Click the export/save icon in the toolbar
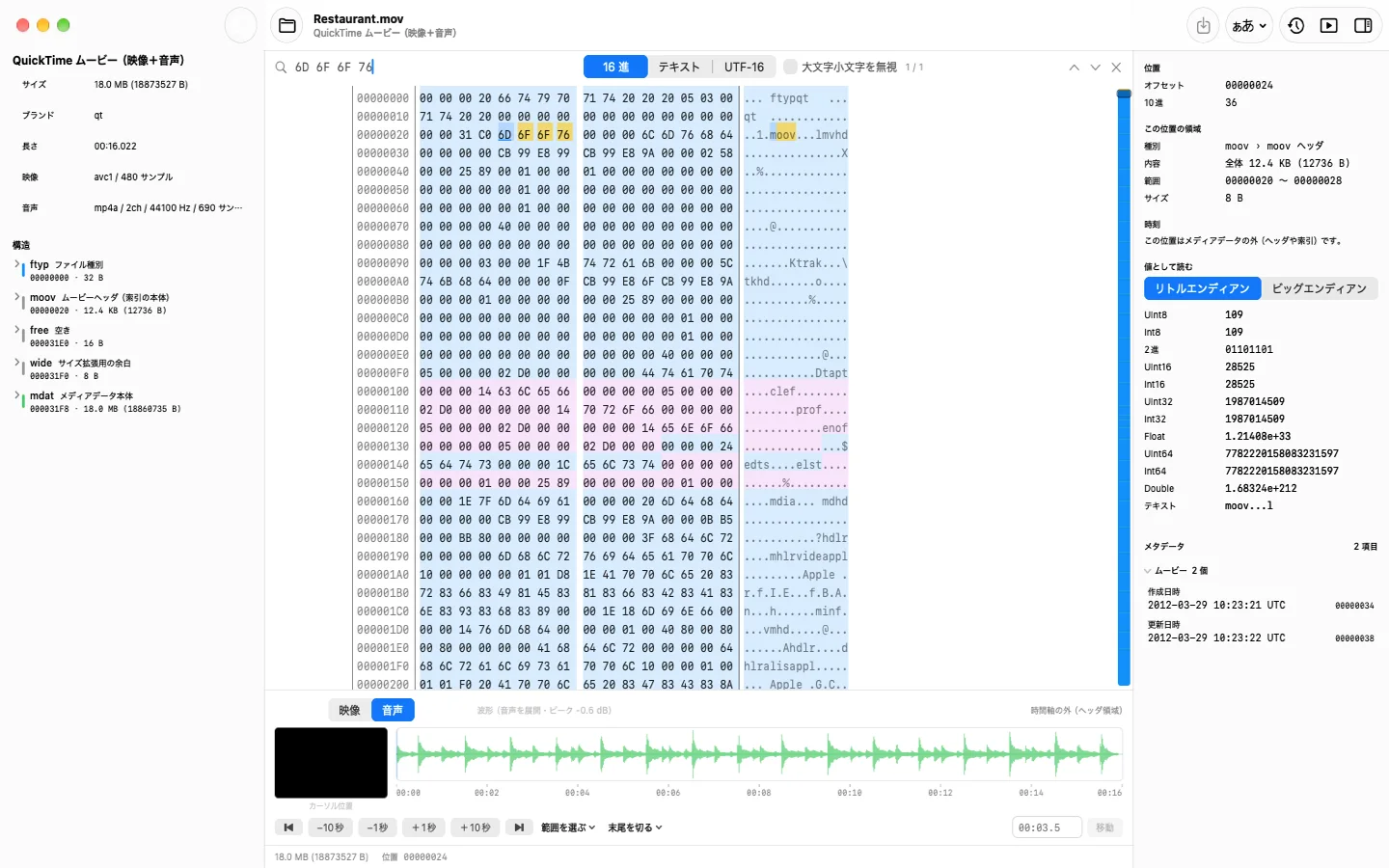The image size is (1389, 868). (1203, 26)
